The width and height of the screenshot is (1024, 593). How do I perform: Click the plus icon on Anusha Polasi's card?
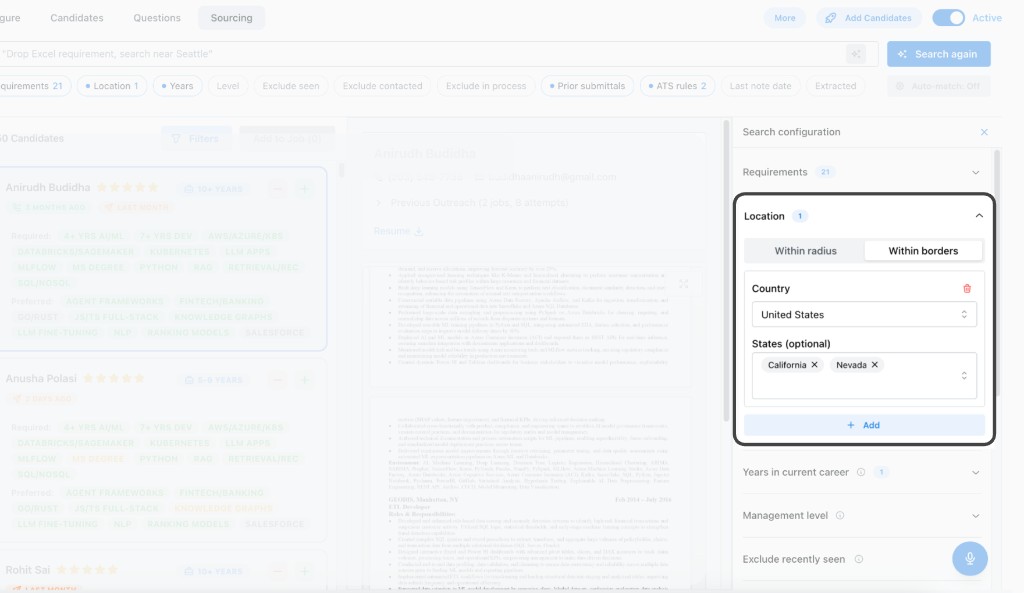pyautogui.click(x=304, y=379)
